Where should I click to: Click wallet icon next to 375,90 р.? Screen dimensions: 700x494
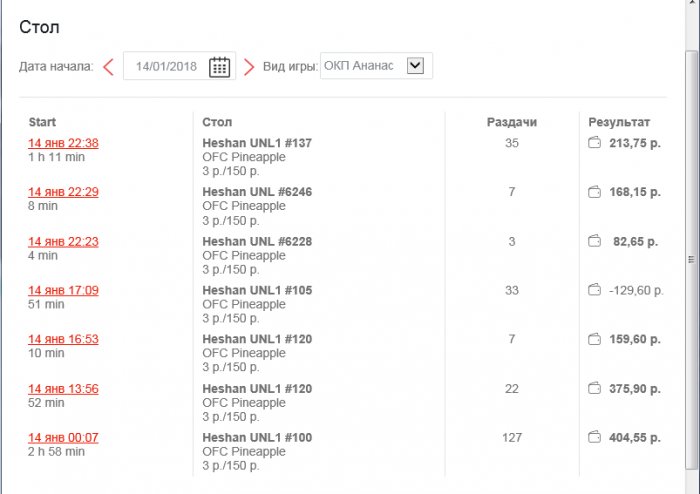point(594,388)
